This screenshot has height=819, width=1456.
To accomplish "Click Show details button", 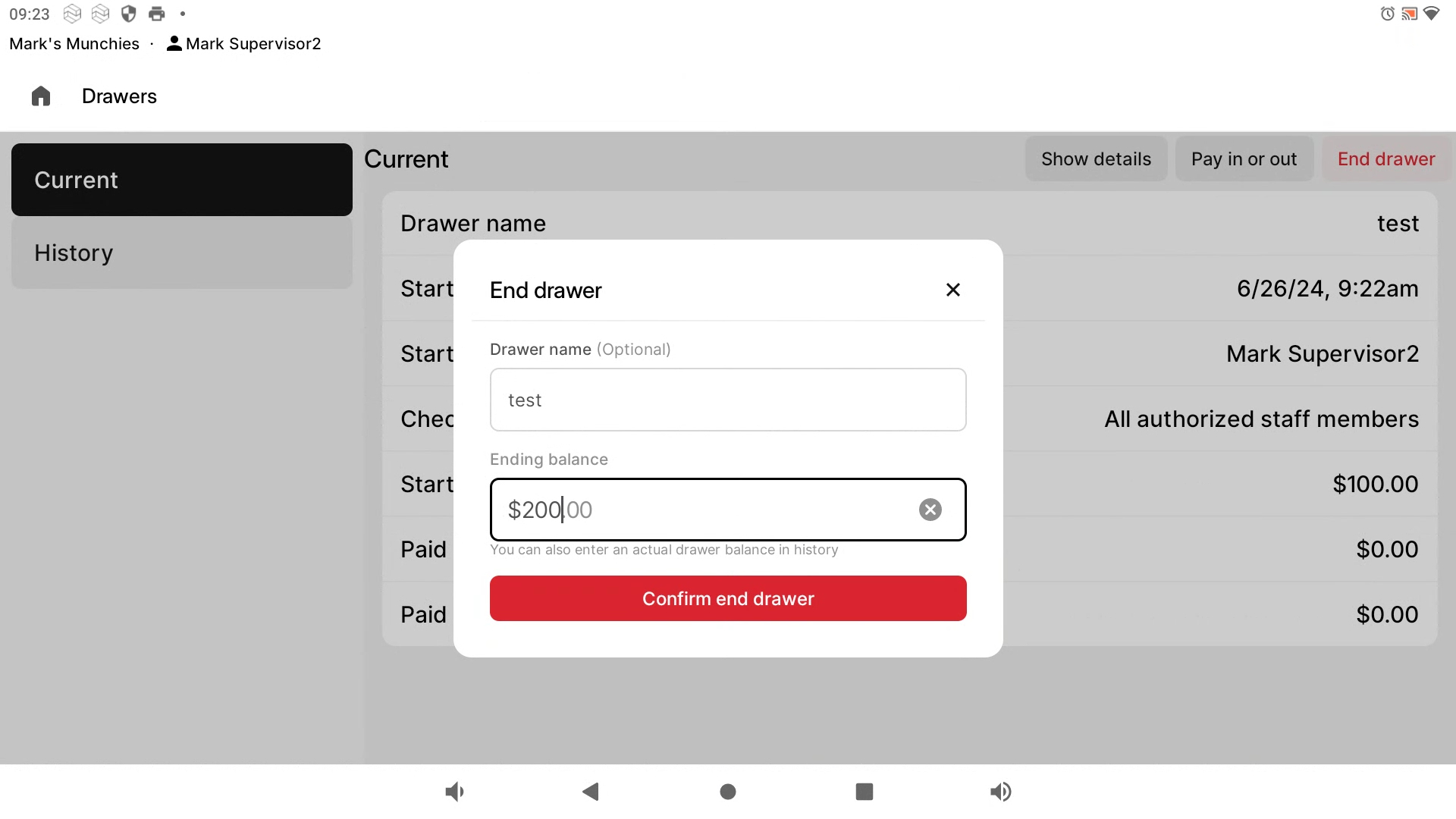I will point(1096,159).
